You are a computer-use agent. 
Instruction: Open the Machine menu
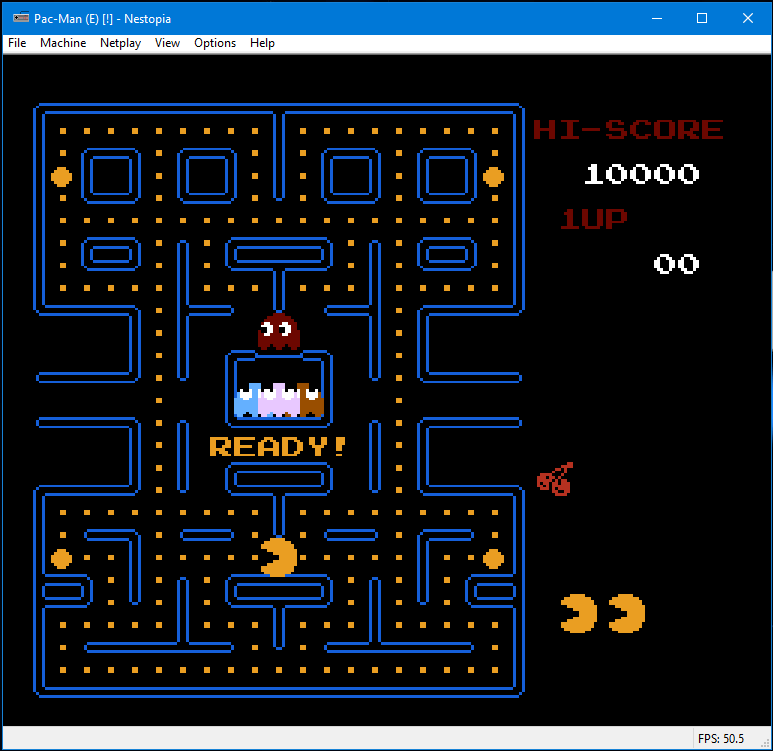[x=63, y=43]
